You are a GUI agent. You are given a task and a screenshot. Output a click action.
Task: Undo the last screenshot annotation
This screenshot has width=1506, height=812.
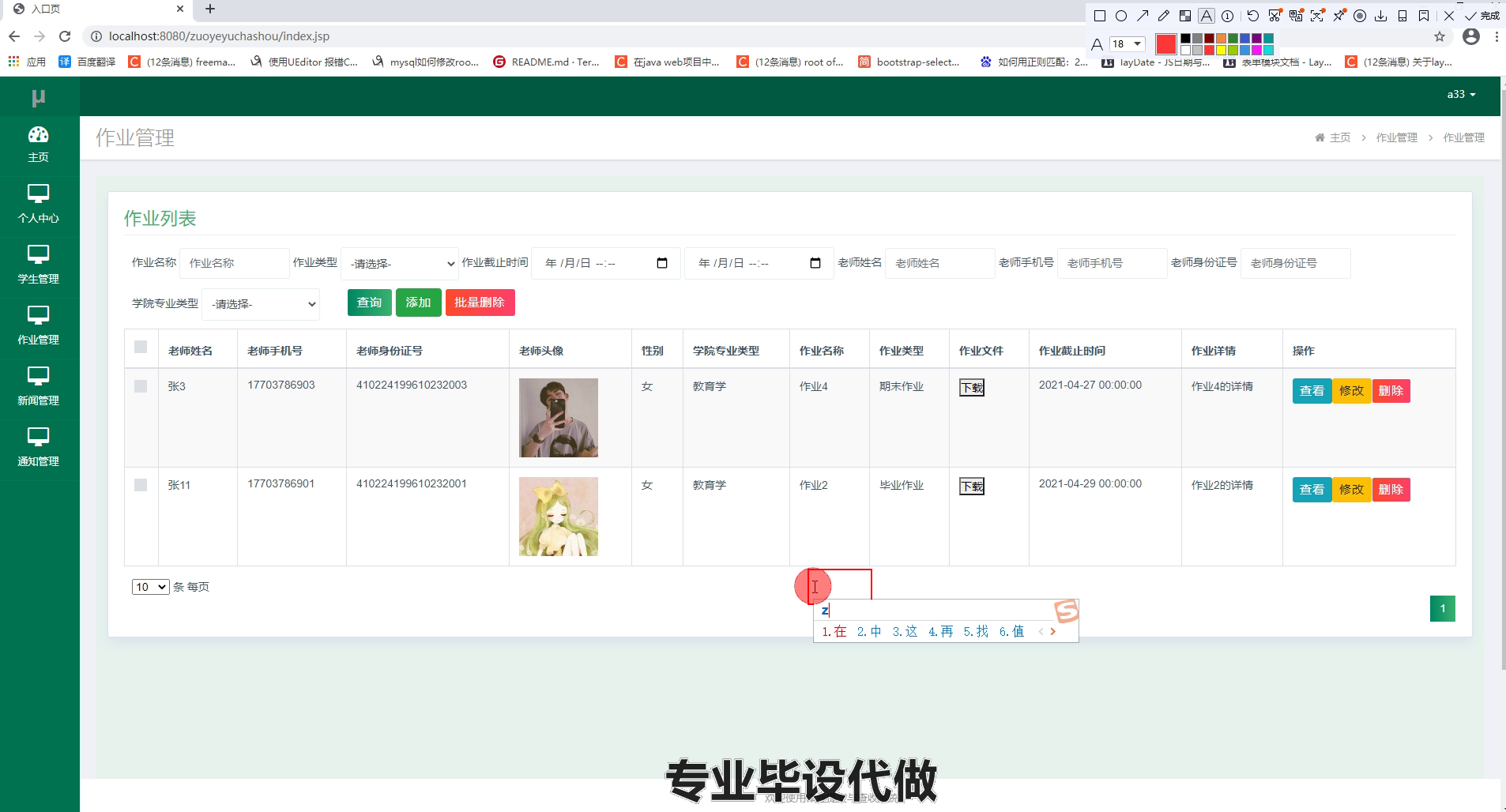coord(1253,16)
